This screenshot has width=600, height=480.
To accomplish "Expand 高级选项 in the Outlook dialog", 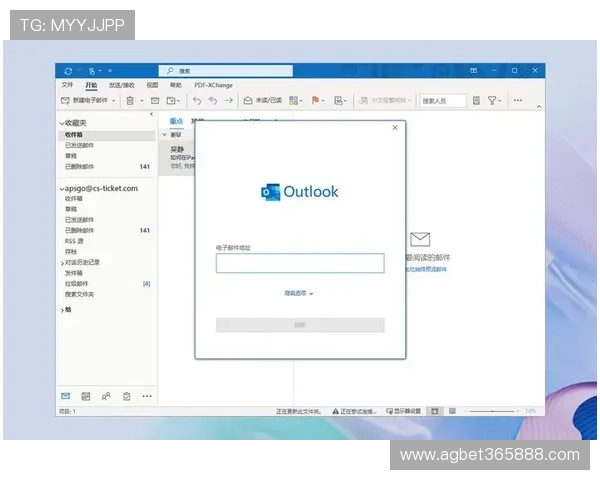I will (299, 294).
